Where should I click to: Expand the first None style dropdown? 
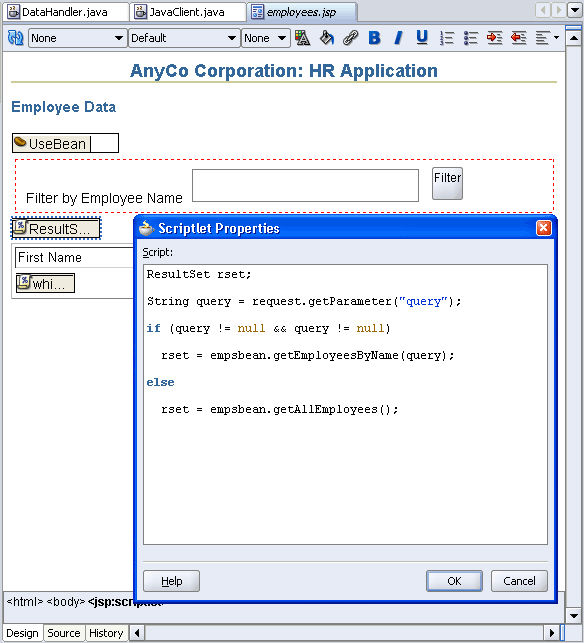[77, 38]
